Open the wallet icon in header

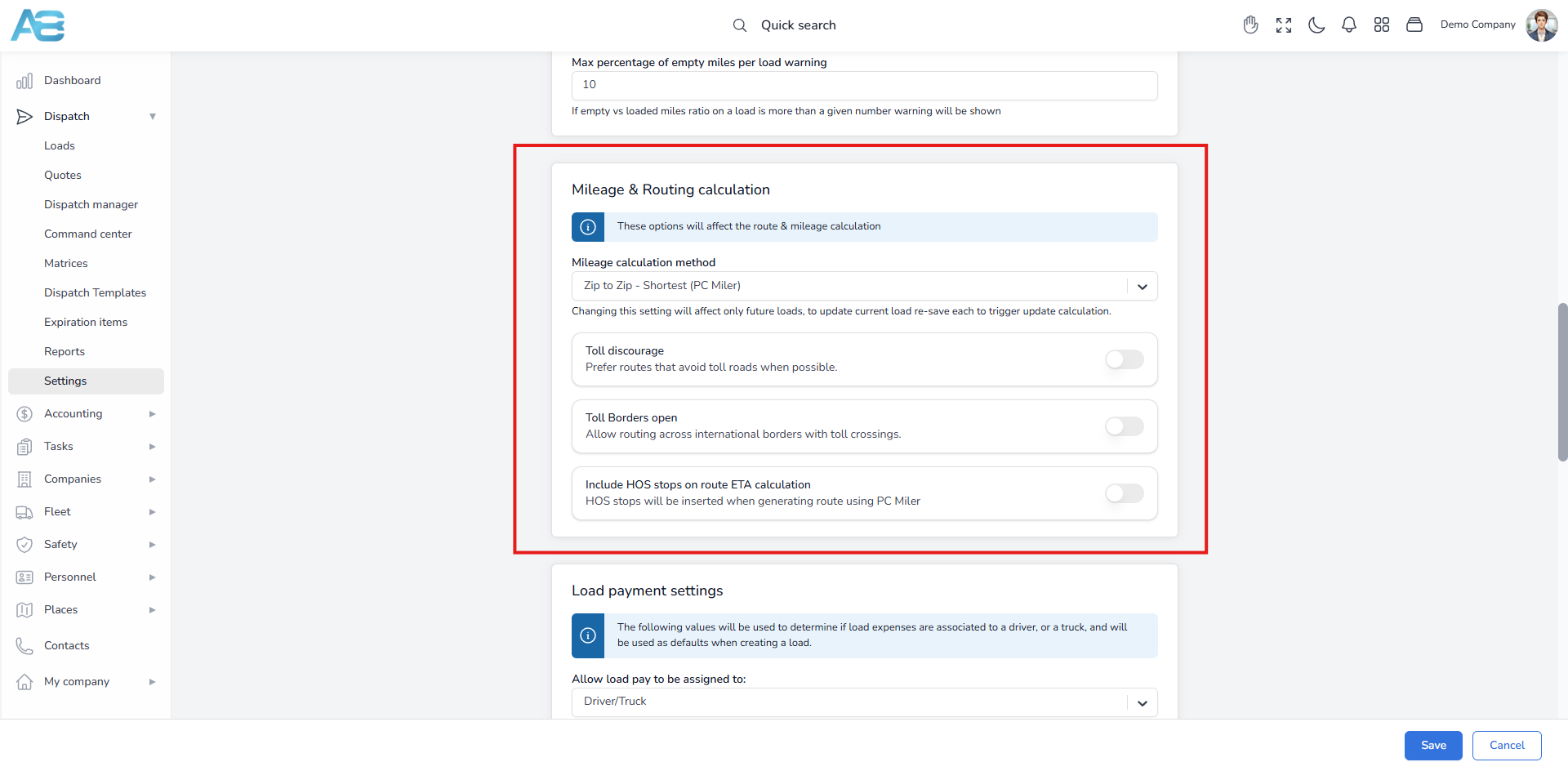[x=1414, y=25]
